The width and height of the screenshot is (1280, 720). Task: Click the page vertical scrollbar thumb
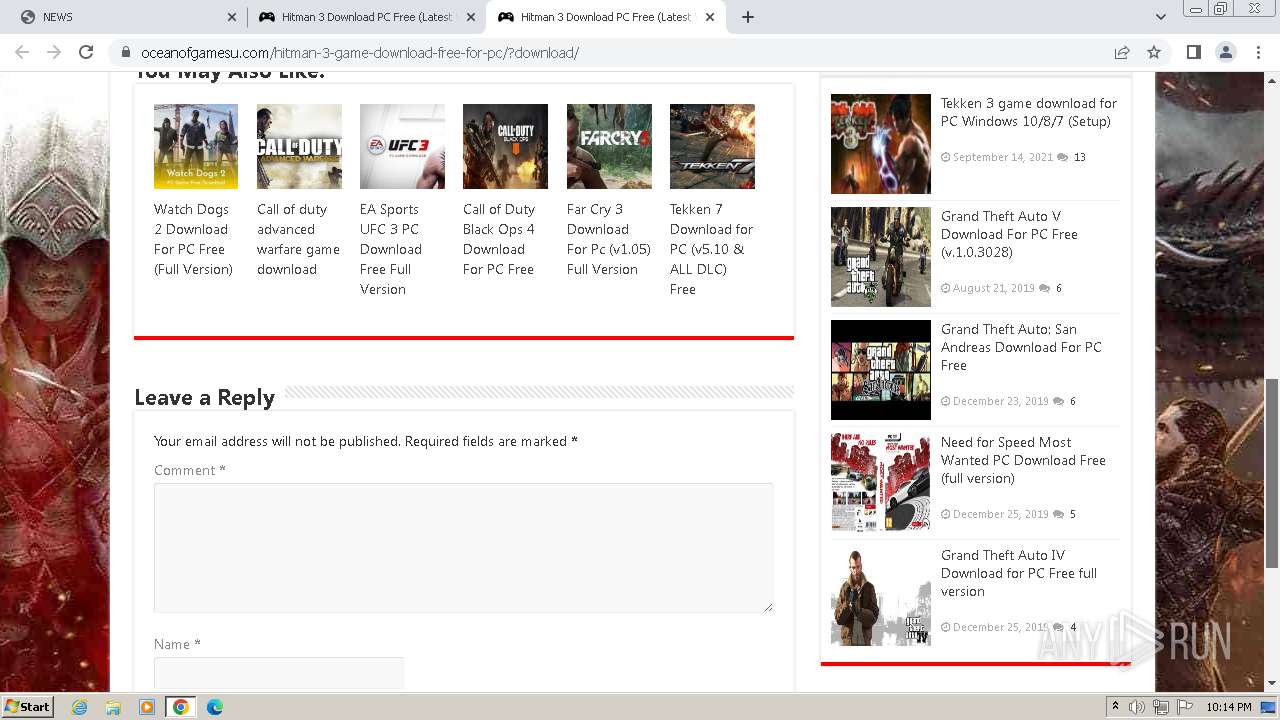(1272, 473)
